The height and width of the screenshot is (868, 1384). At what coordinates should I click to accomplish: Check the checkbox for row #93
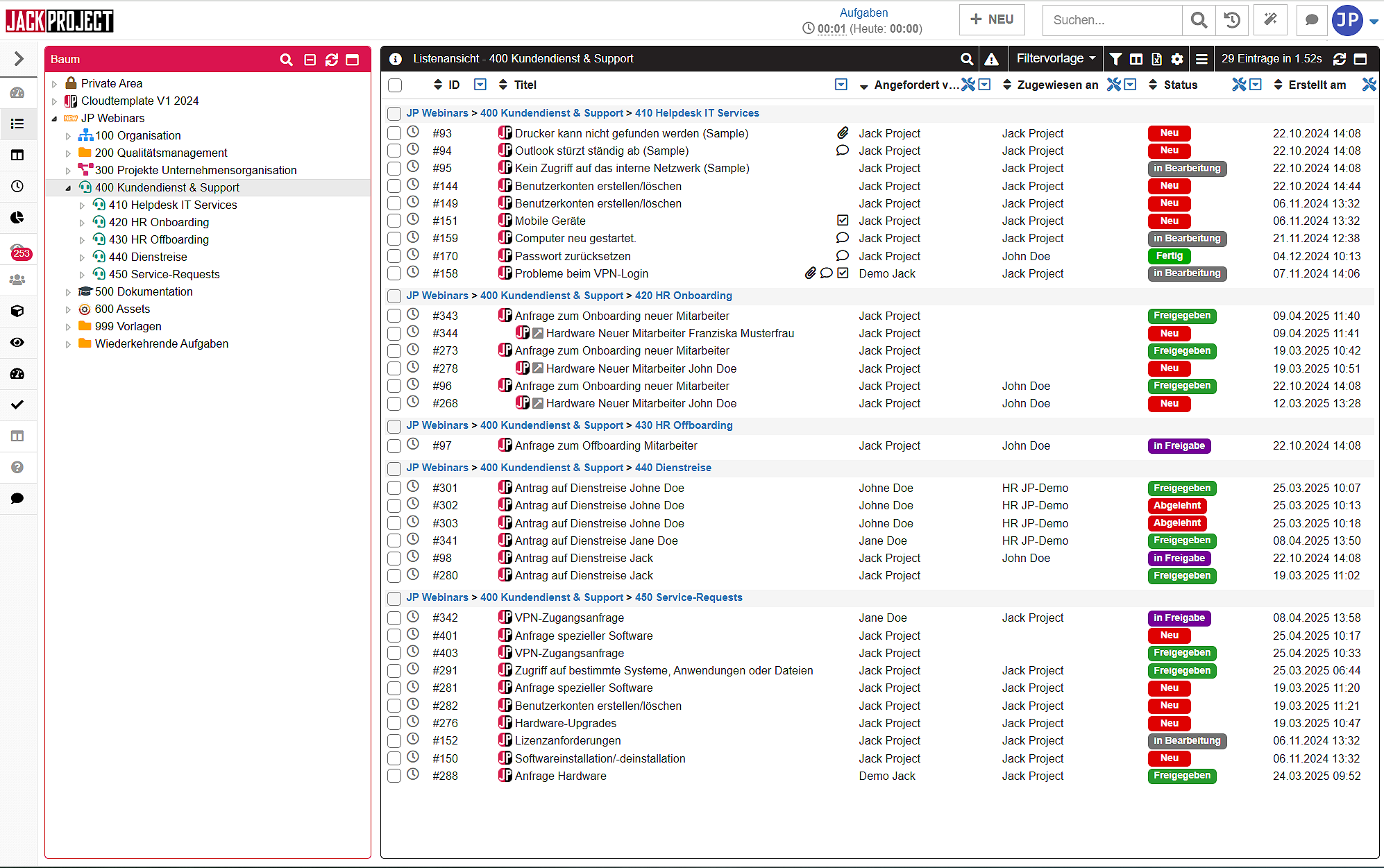[x=394, y=133]
